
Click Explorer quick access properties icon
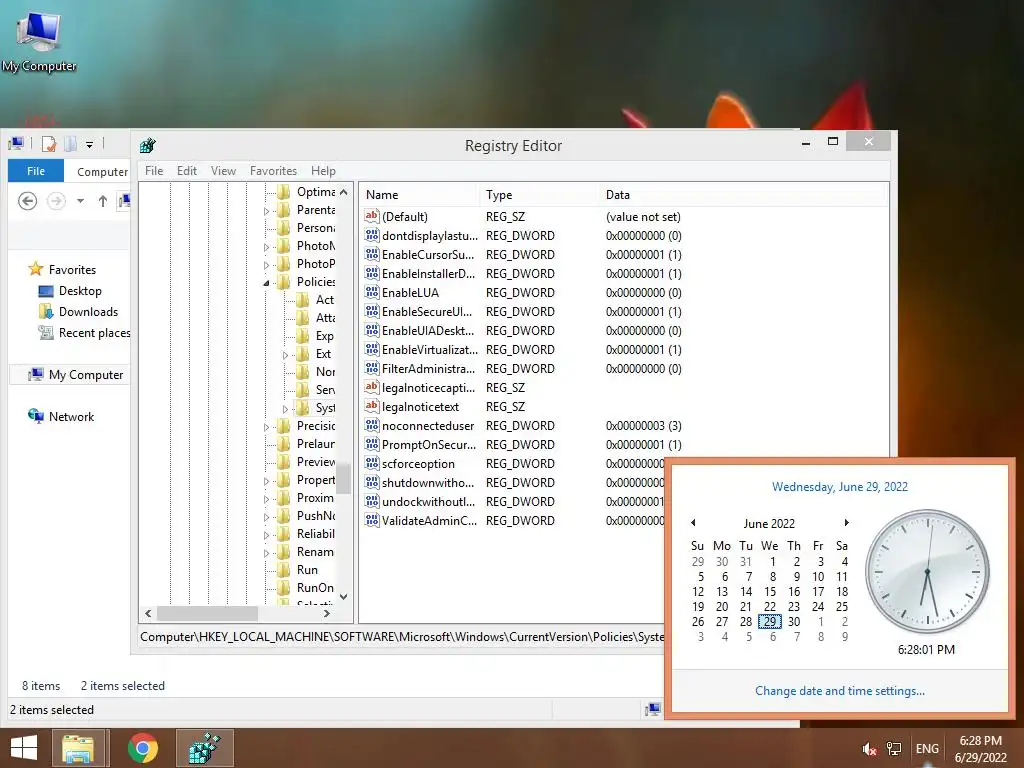(x=49, y=143)
